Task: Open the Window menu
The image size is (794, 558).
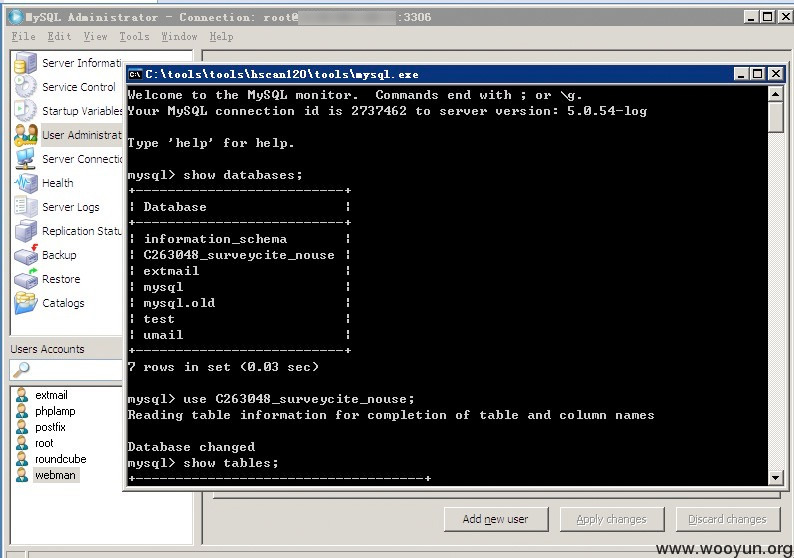Action: (x=179, y=36)
